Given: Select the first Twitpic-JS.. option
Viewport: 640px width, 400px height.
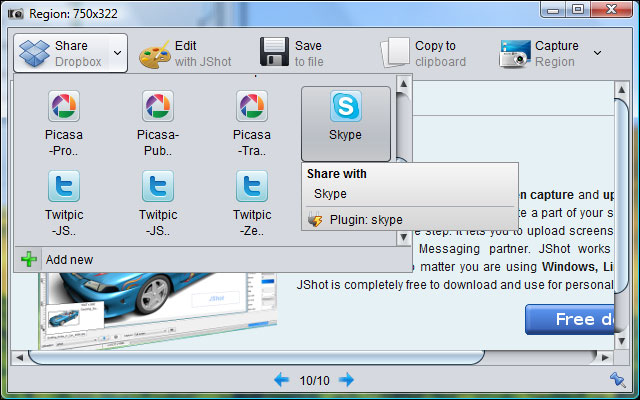Looking at the screenshot, I should click(x=64, y=200).
